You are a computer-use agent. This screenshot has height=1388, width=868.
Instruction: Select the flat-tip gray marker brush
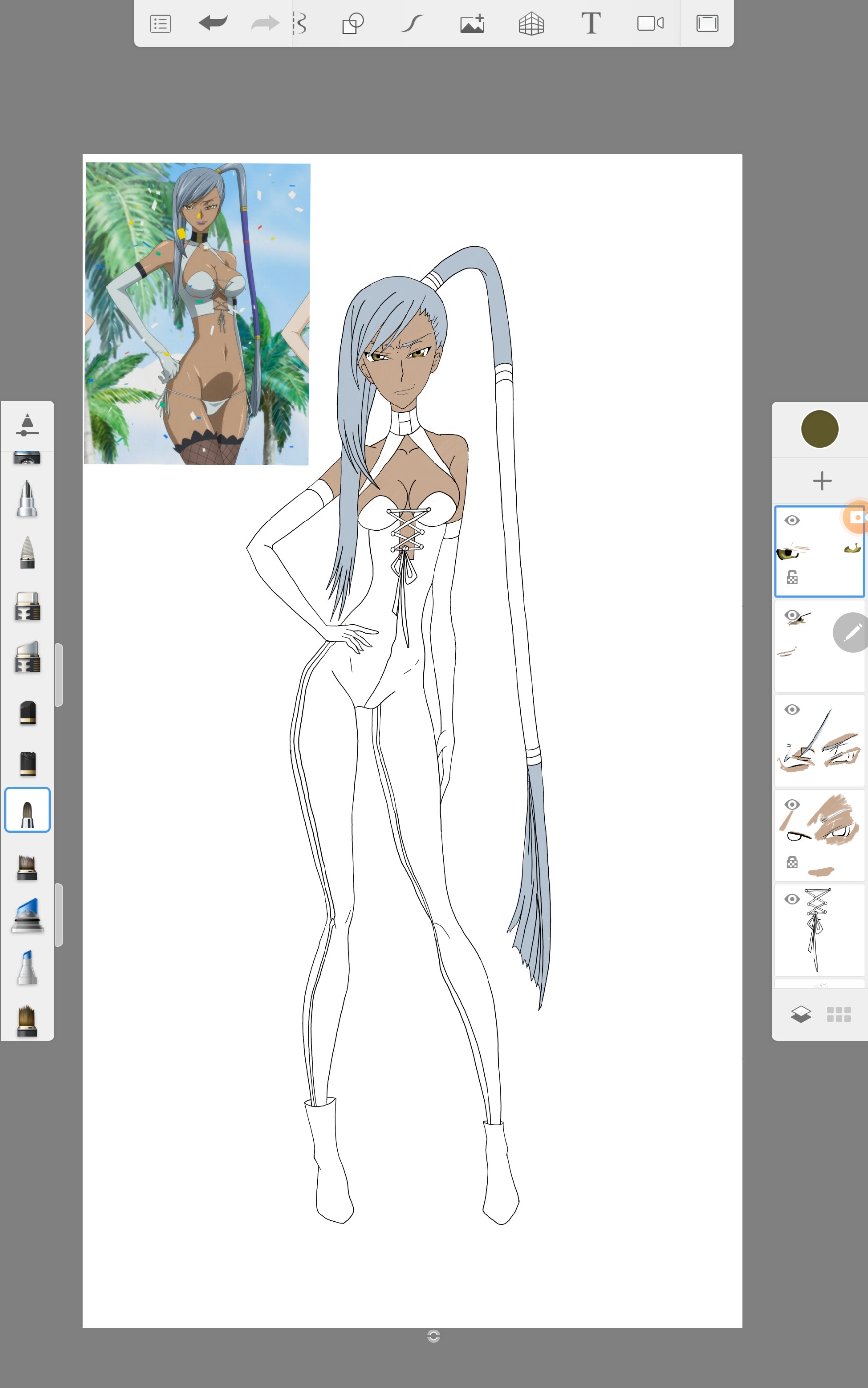tap(27, 606)
